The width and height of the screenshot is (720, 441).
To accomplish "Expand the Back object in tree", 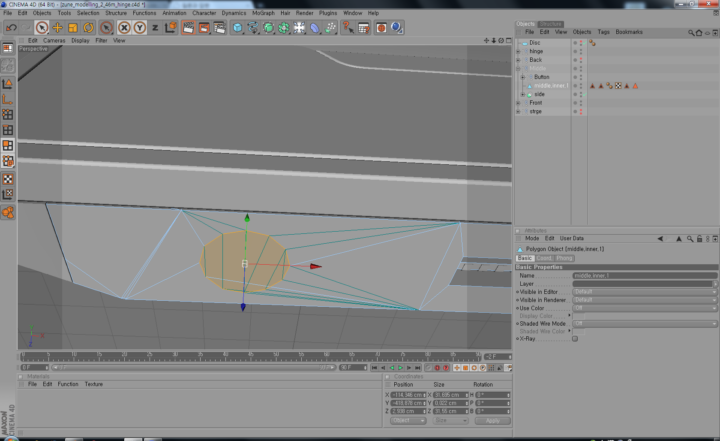I will (518, 60).
